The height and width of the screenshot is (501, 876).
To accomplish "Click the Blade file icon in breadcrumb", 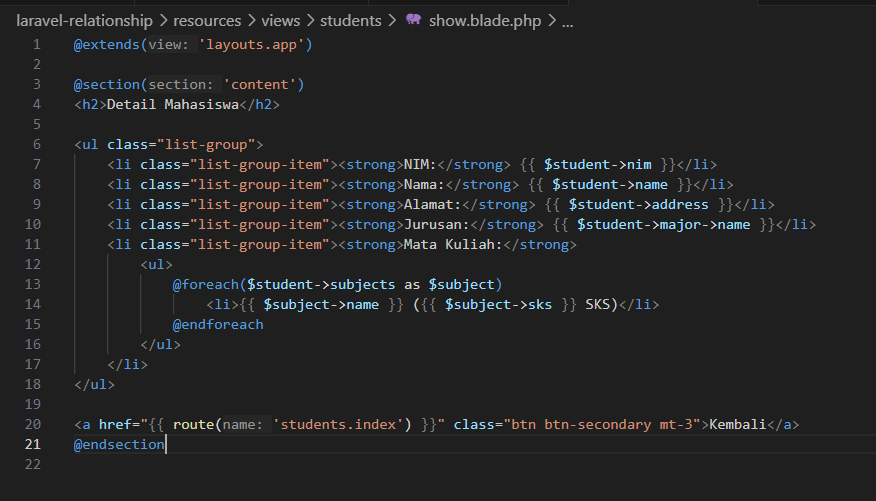I will (x=413, y=20).
